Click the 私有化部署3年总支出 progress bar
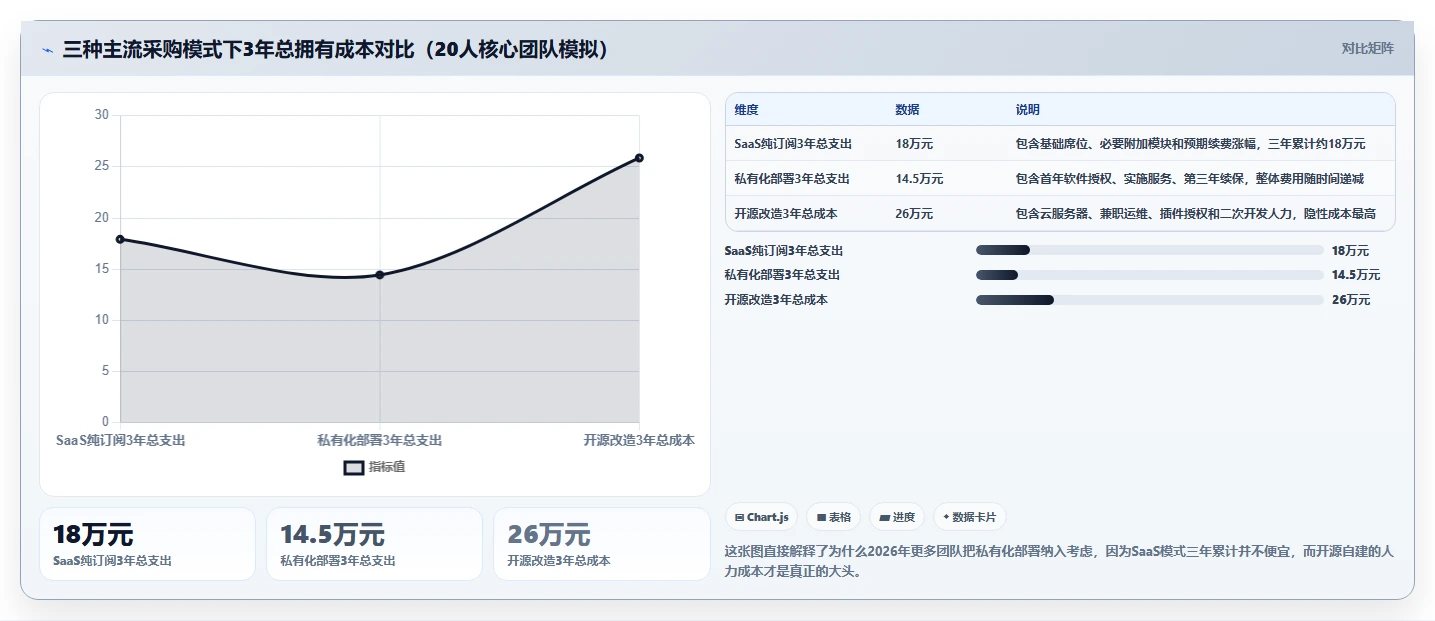This screenshot has width=1435, height=621. [1149, 275]
